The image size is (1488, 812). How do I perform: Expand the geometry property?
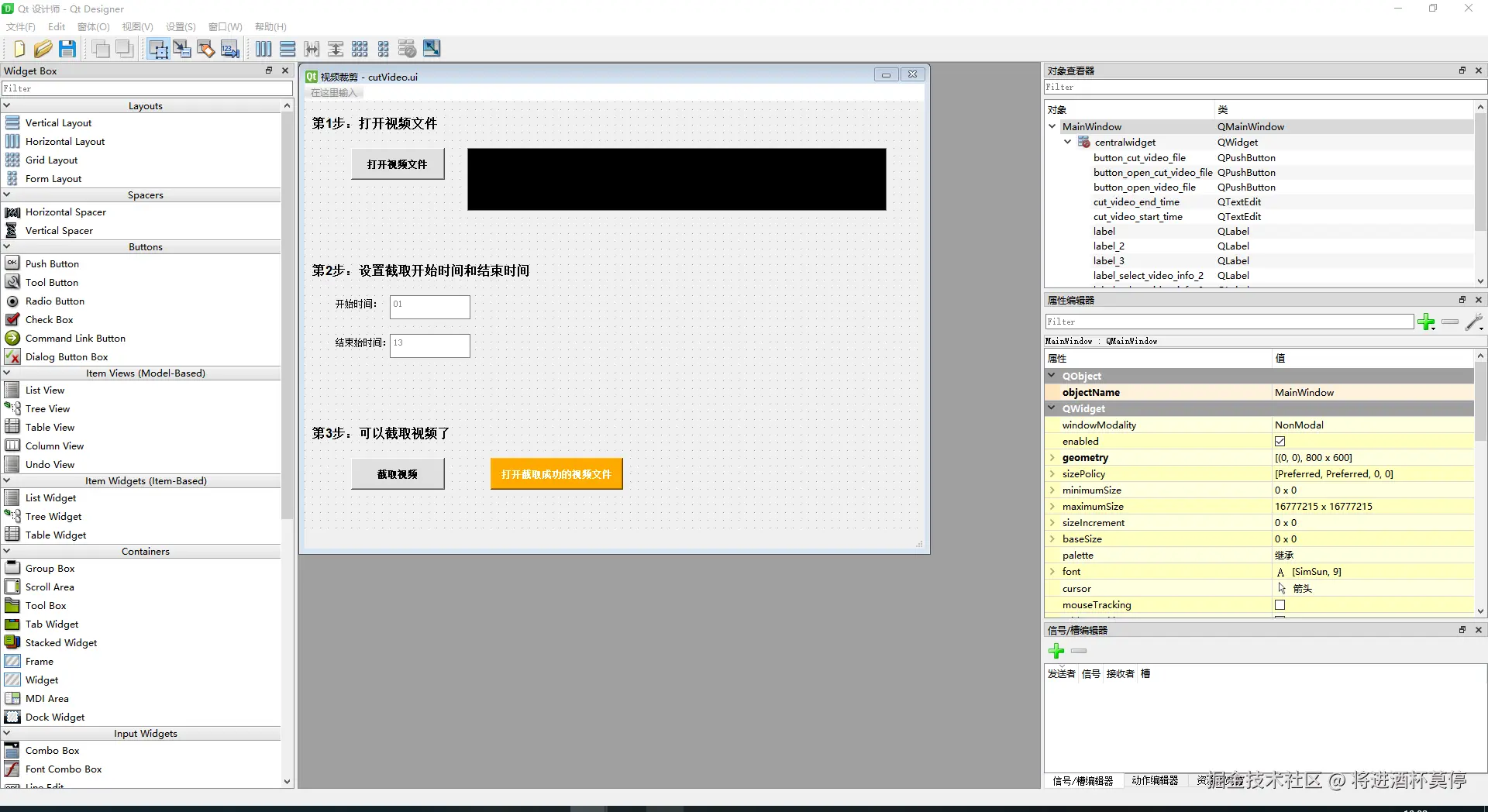pyautogui.click(x=1052, y=458)
